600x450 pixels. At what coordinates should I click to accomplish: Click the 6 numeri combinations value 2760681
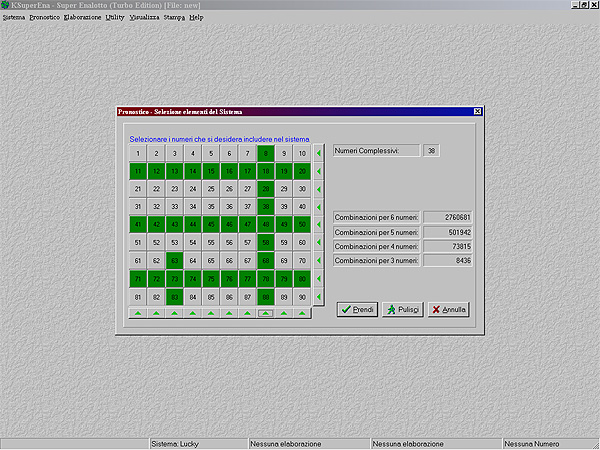448,217
